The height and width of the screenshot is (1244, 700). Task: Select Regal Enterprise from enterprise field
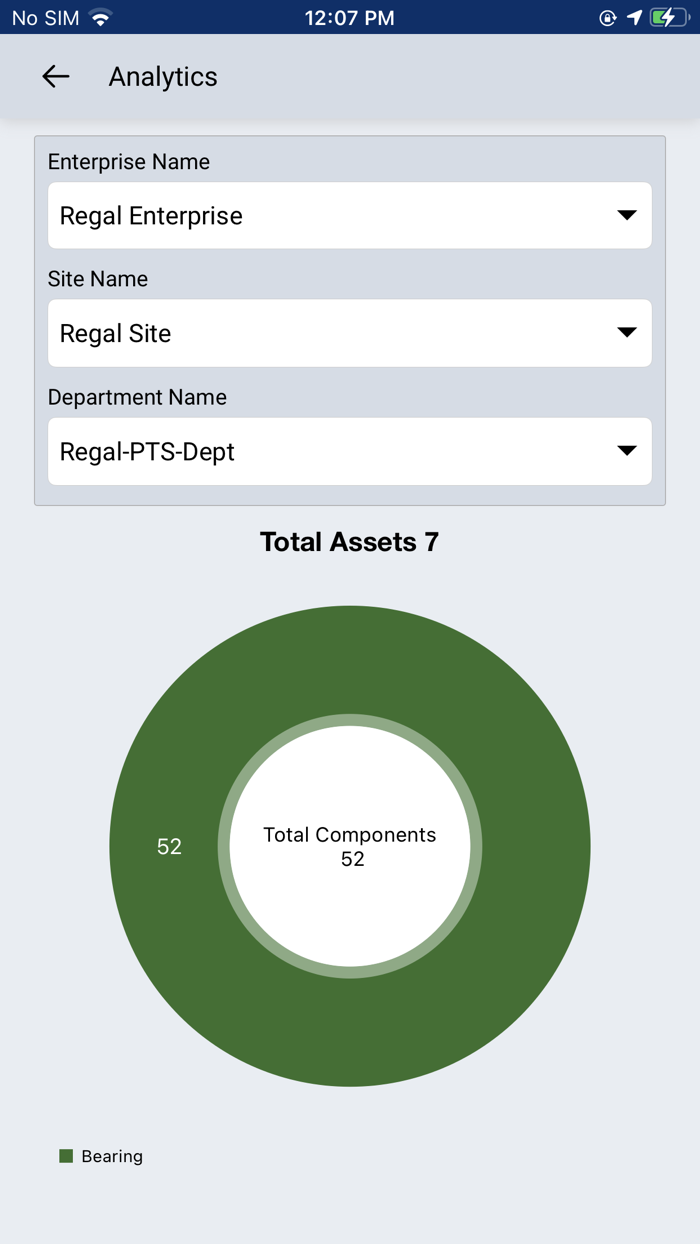click(150, 214)
